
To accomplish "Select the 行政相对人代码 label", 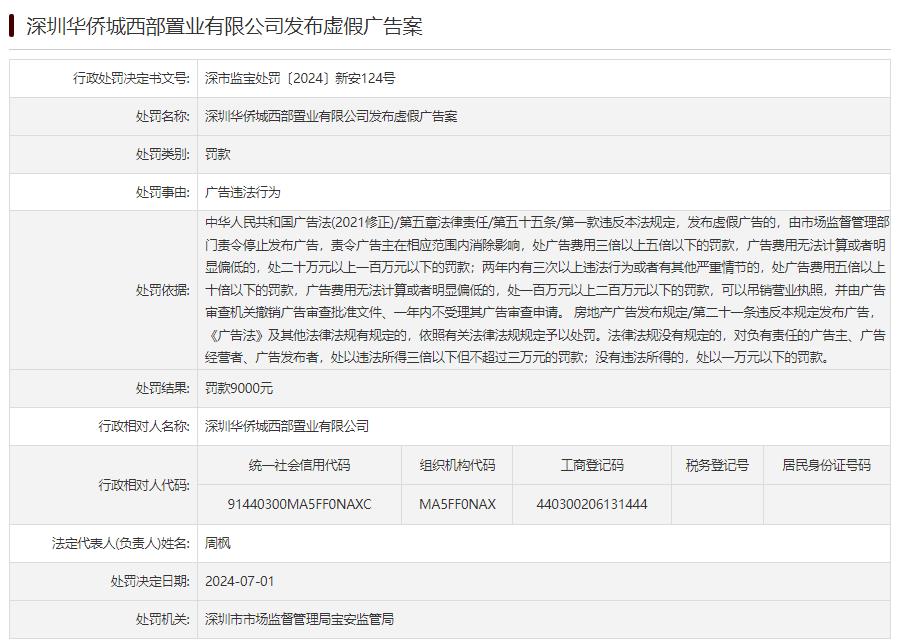I will (x=144, y=485).
